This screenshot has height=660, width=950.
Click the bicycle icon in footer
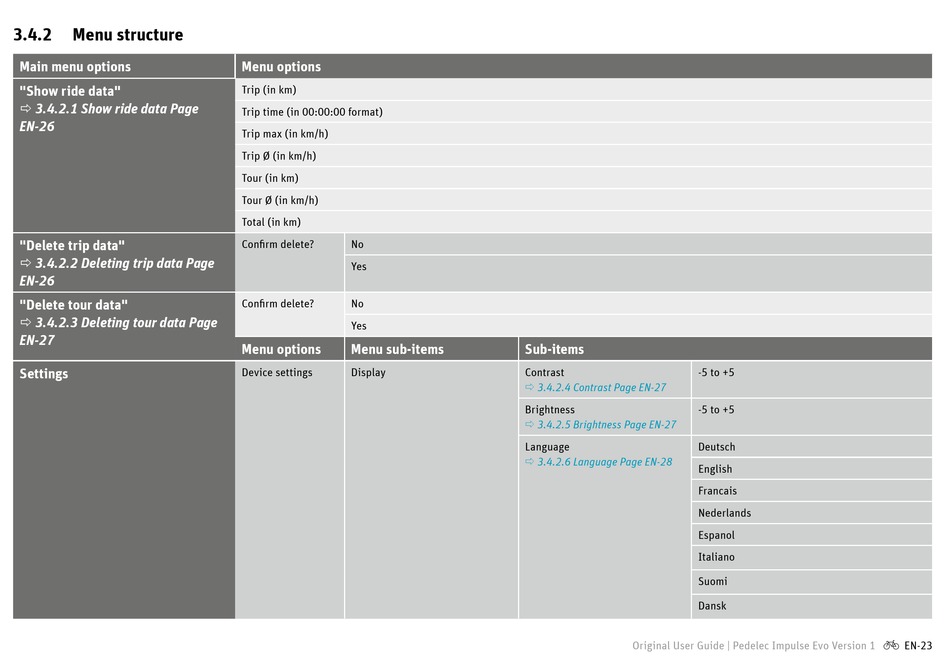[891, 645]
